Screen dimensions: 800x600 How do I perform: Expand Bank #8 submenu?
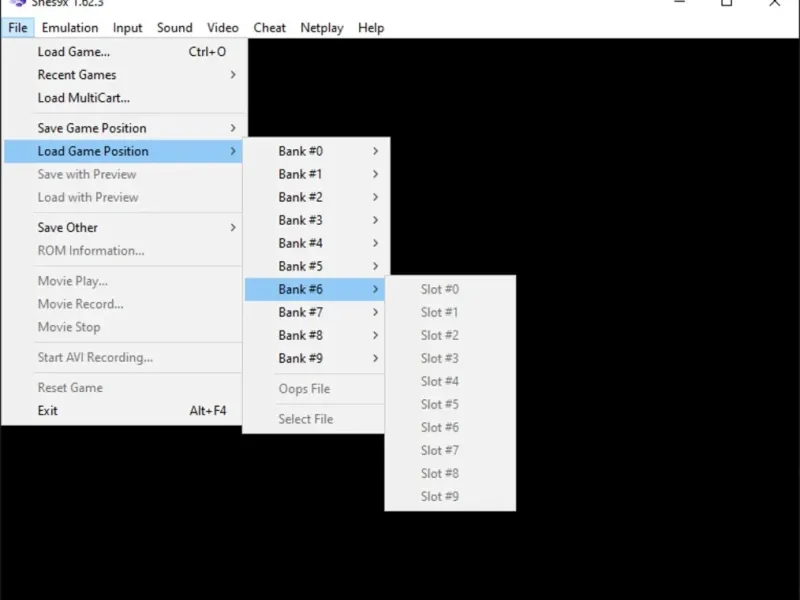pos(314,335)
